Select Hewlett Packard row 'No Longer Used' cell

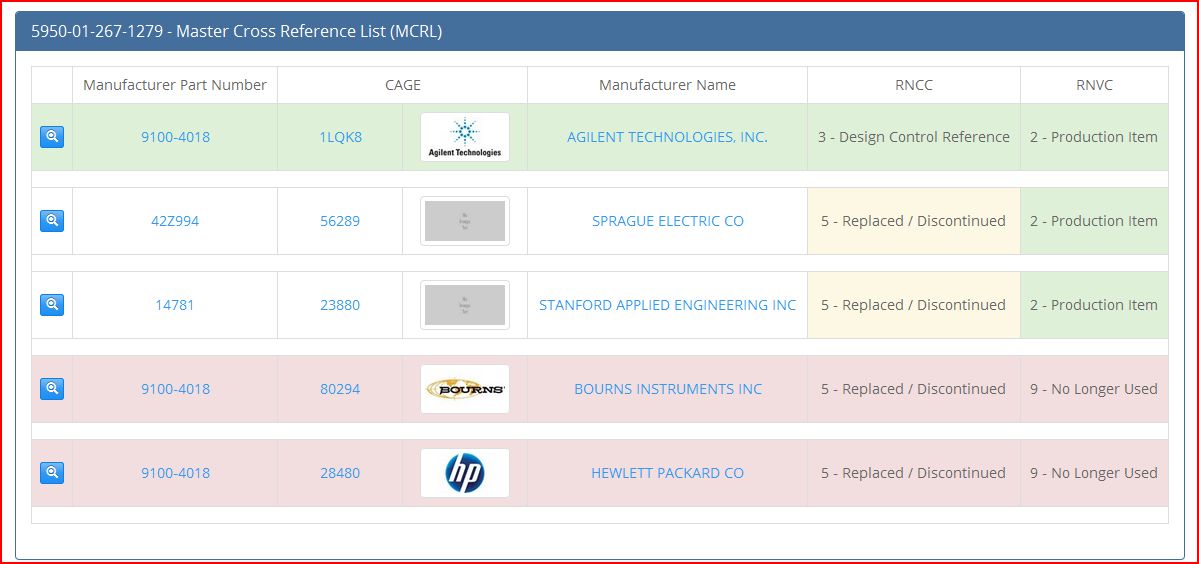click(1094, 473)
